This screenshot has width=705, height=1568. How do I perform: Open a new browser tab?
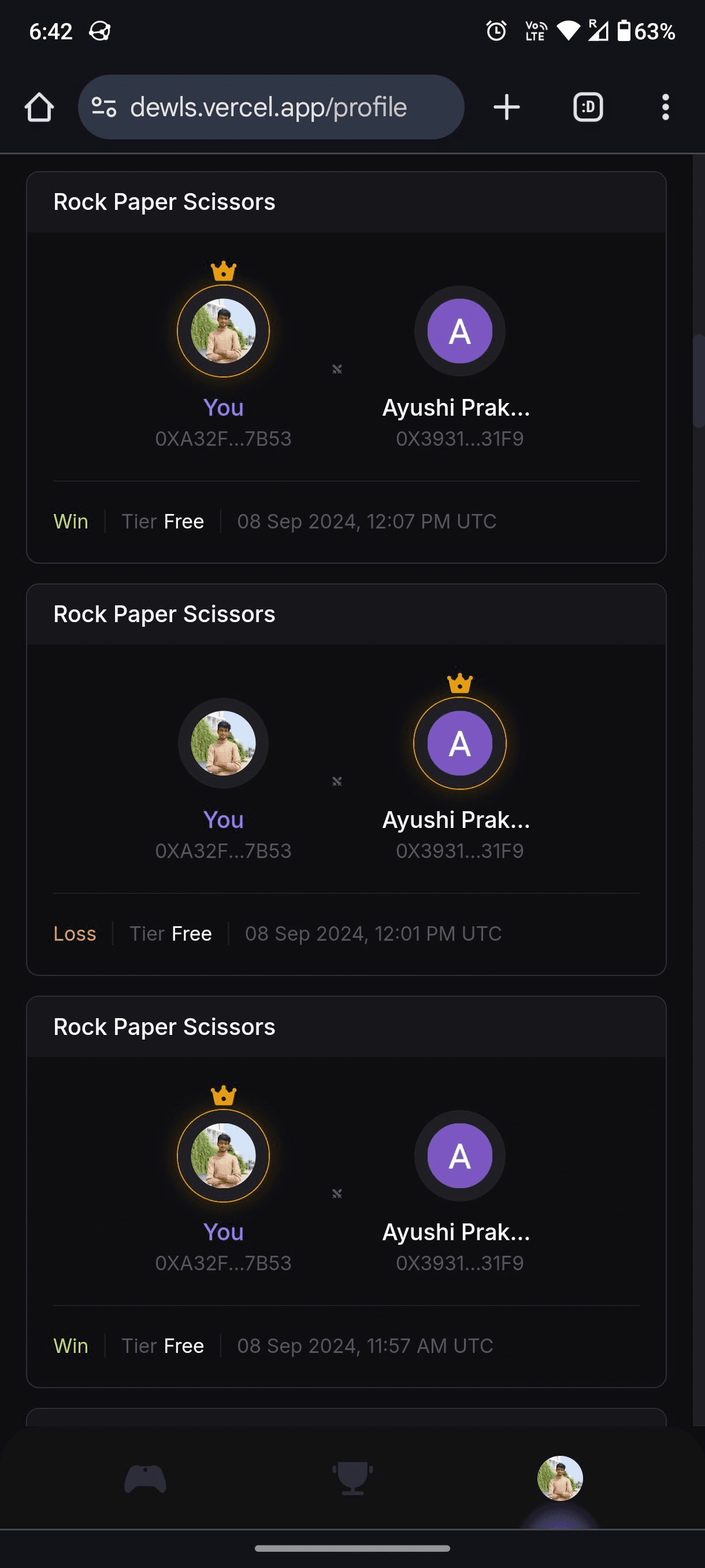tap(506, 107)
